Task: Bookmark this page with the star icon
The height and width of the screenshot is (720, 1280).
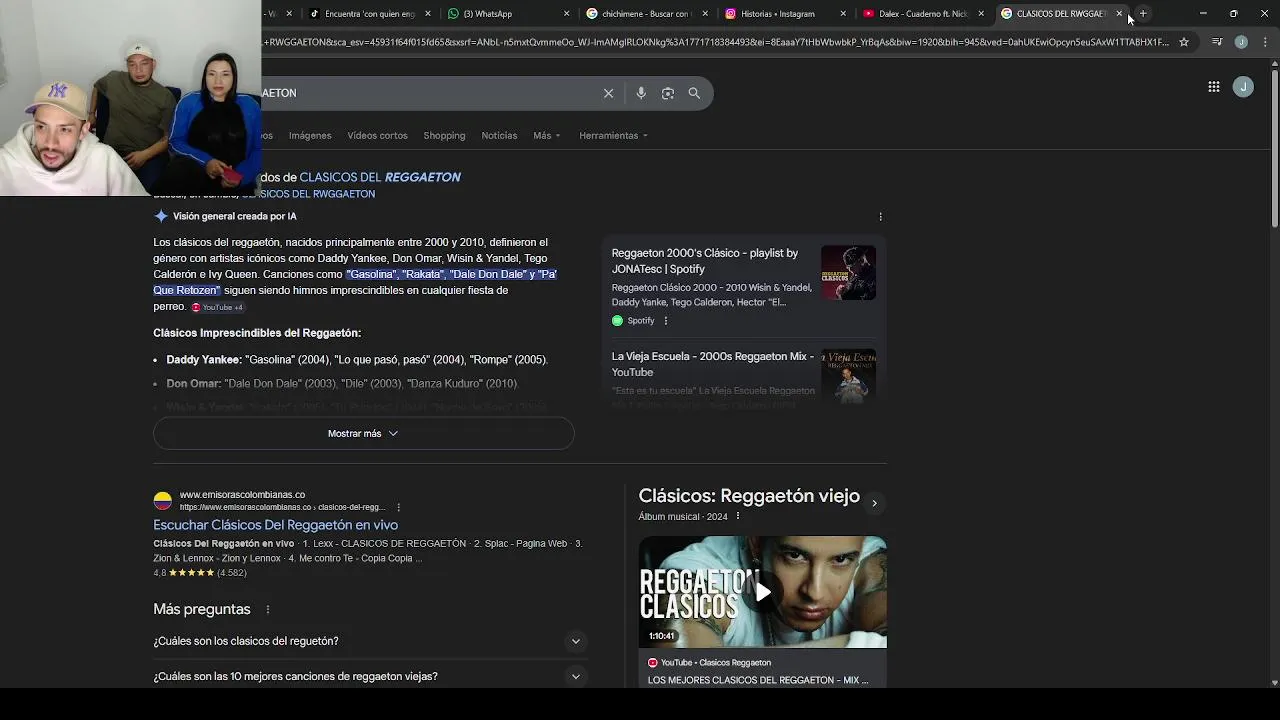Action: coord(1184,42)
